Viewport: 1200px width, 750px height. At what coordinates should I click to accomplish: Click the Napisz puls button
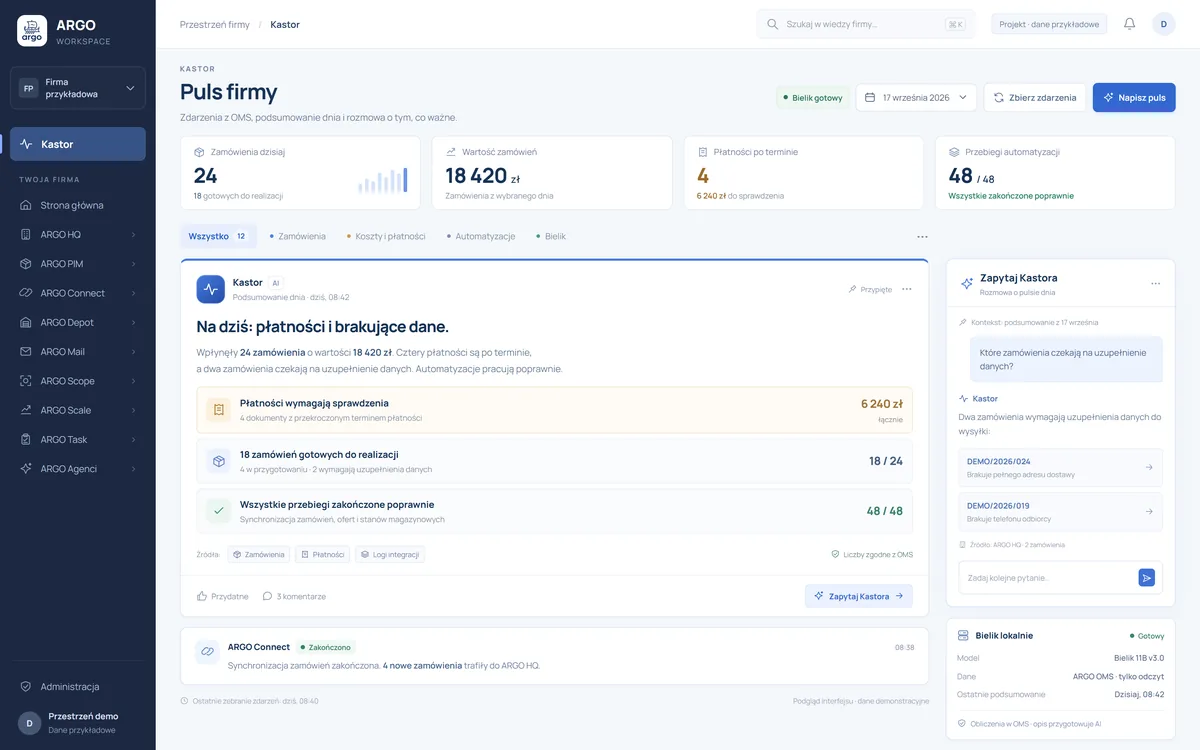(x=1134, y=97)
